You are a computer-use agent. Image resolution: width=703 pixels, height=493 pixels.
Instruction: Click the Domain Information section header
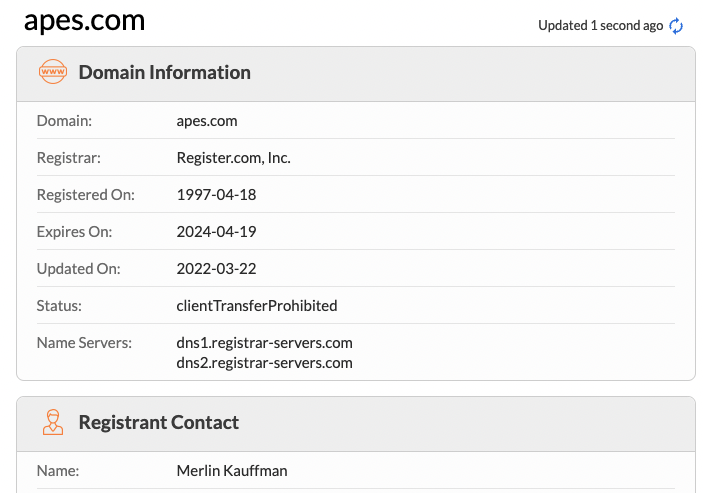click(165, 72)
